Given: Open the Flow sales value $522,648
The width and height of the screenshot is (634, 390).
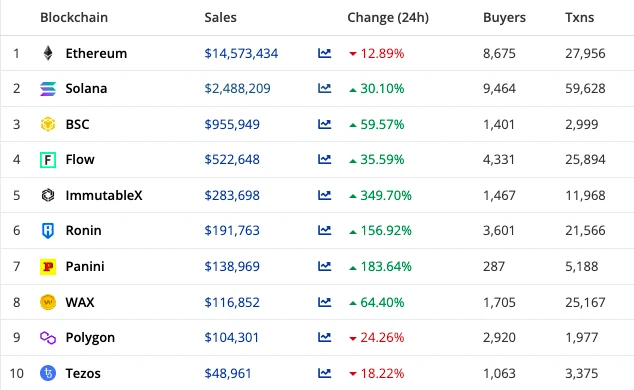Looking at the screenshot, I should pos(232,160).
